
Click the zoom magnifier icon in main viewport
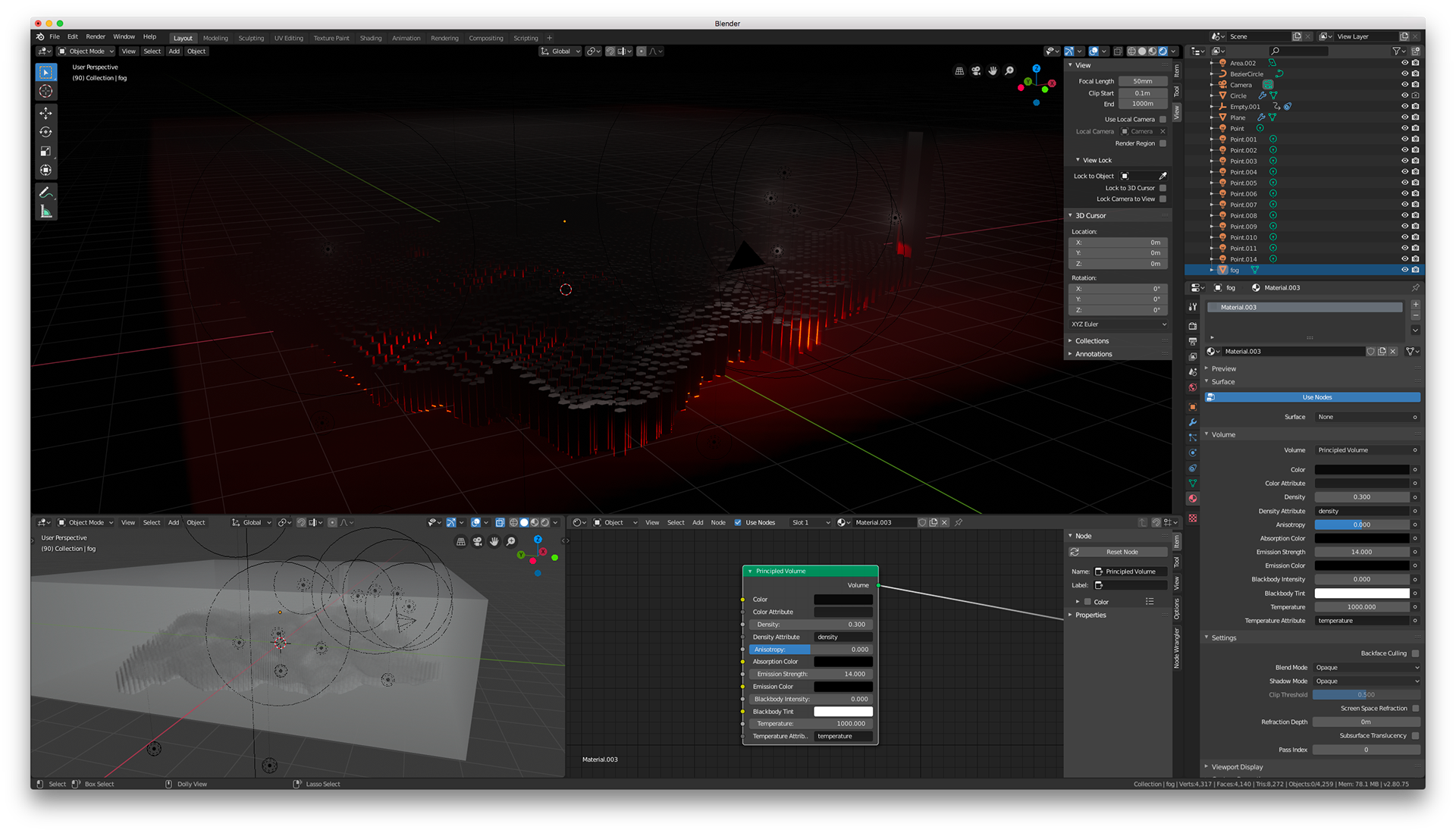[x=1009, y=70]
